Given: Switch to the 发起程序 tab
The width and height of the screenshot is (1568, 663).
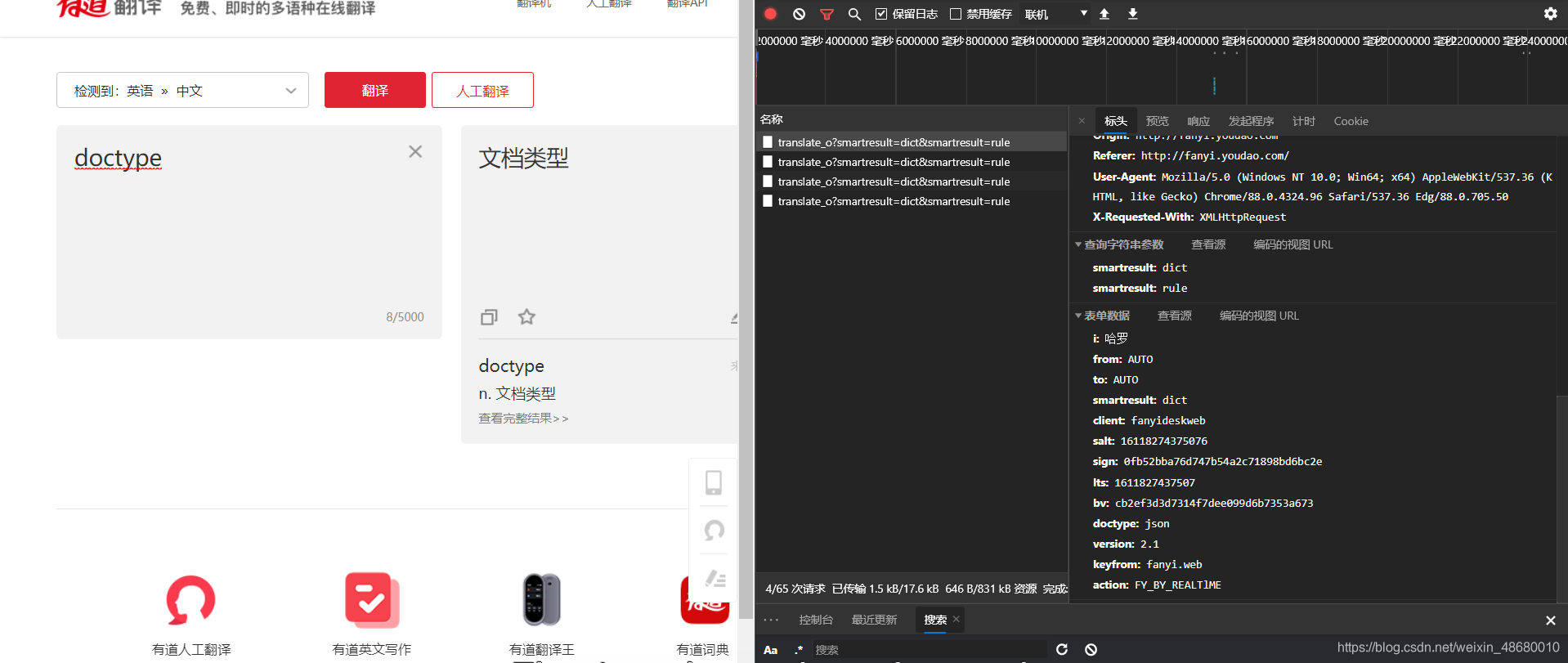Looking at the screenshot, I should click(1251, 121).
